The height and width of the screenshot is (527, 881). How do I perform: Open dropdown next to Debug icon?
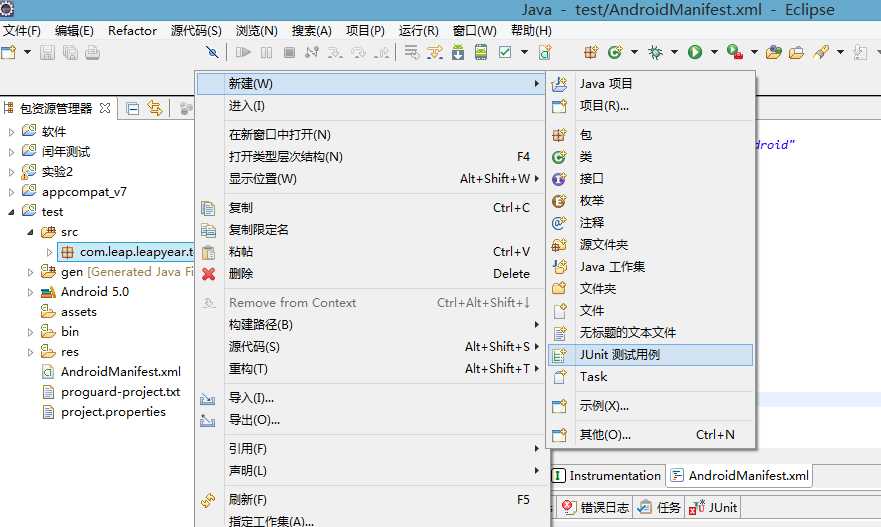pyautogui.click(x=674, y=53)
